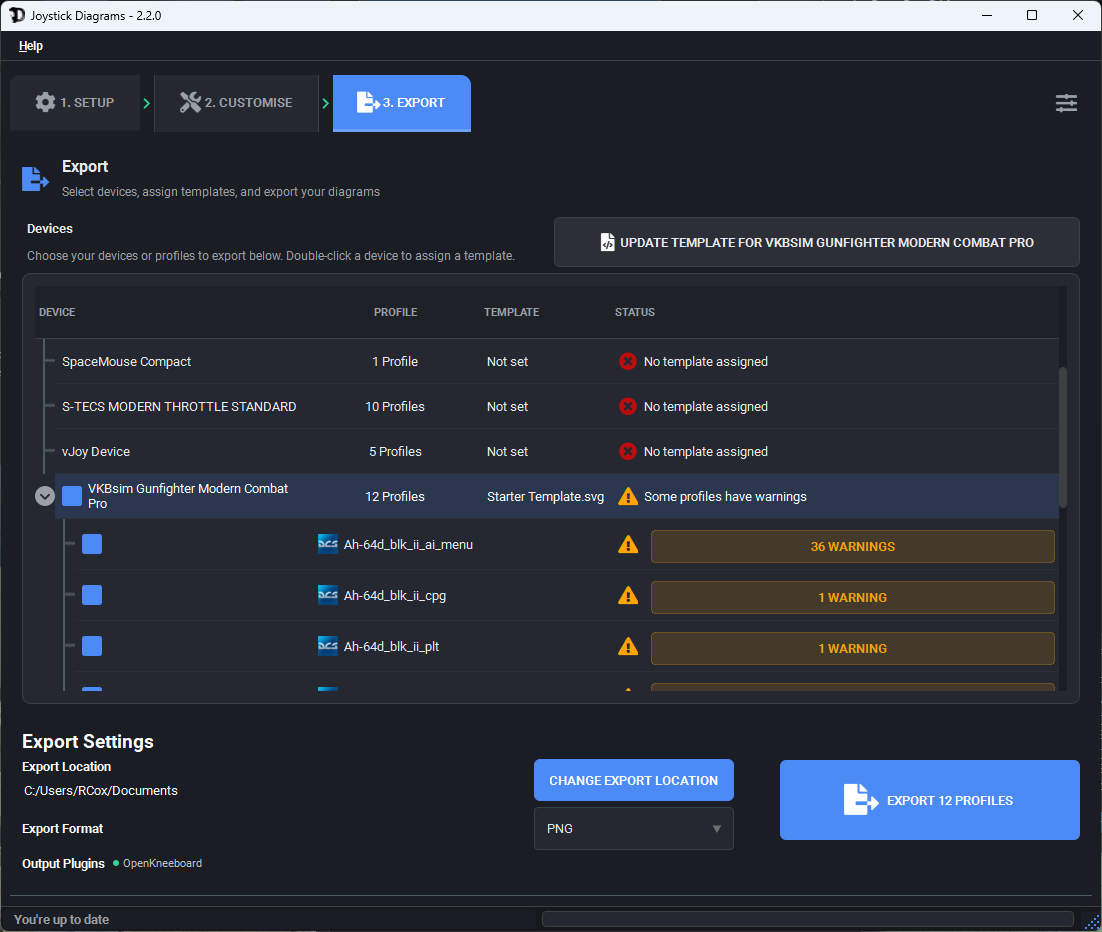Open the PNG export format dropdown

point(633,828)
